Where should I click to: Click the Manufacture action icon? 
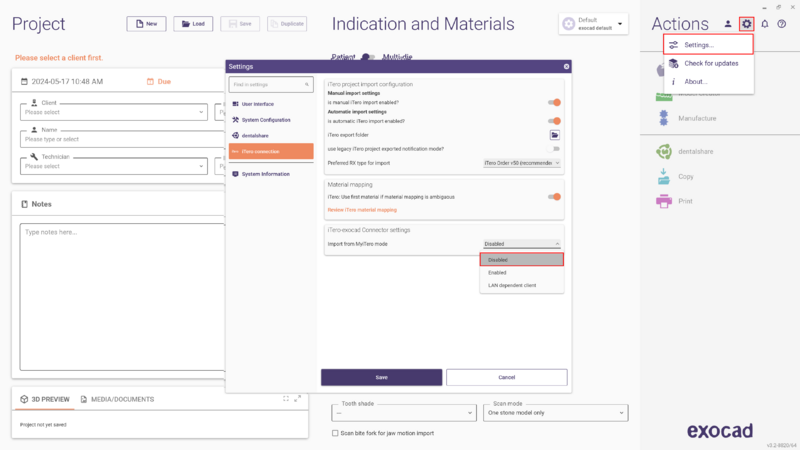[664, 118]
